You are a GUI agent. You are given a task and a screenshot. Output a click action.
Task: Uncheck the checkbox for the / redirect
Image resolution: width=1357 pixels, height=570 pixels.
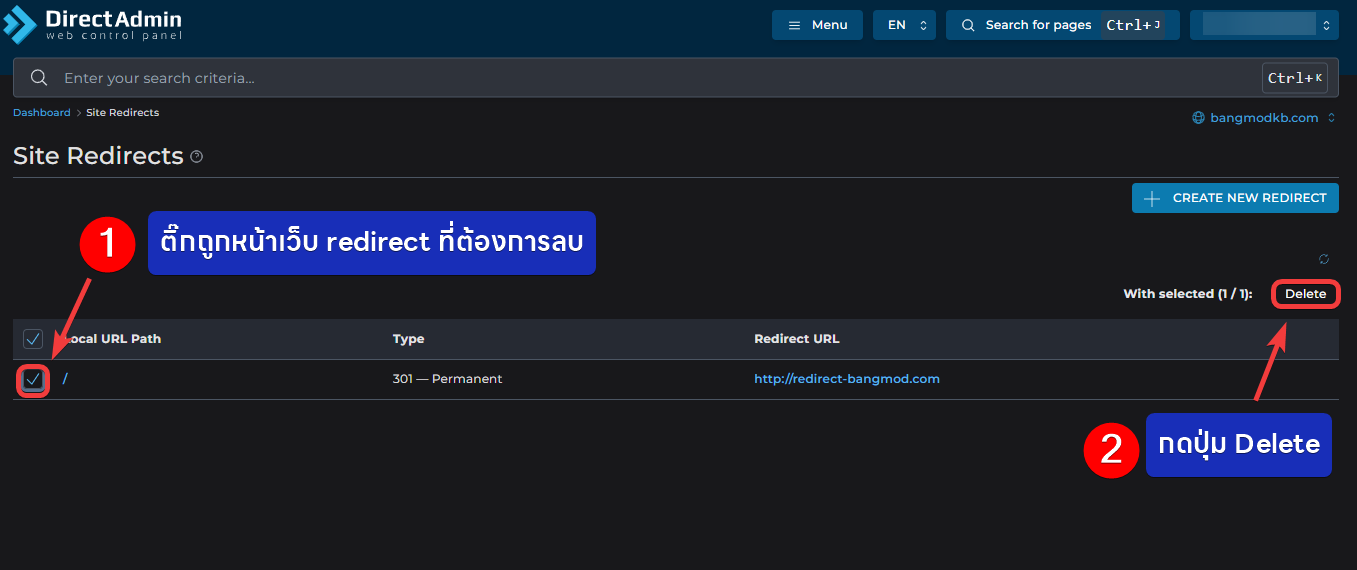33,379
